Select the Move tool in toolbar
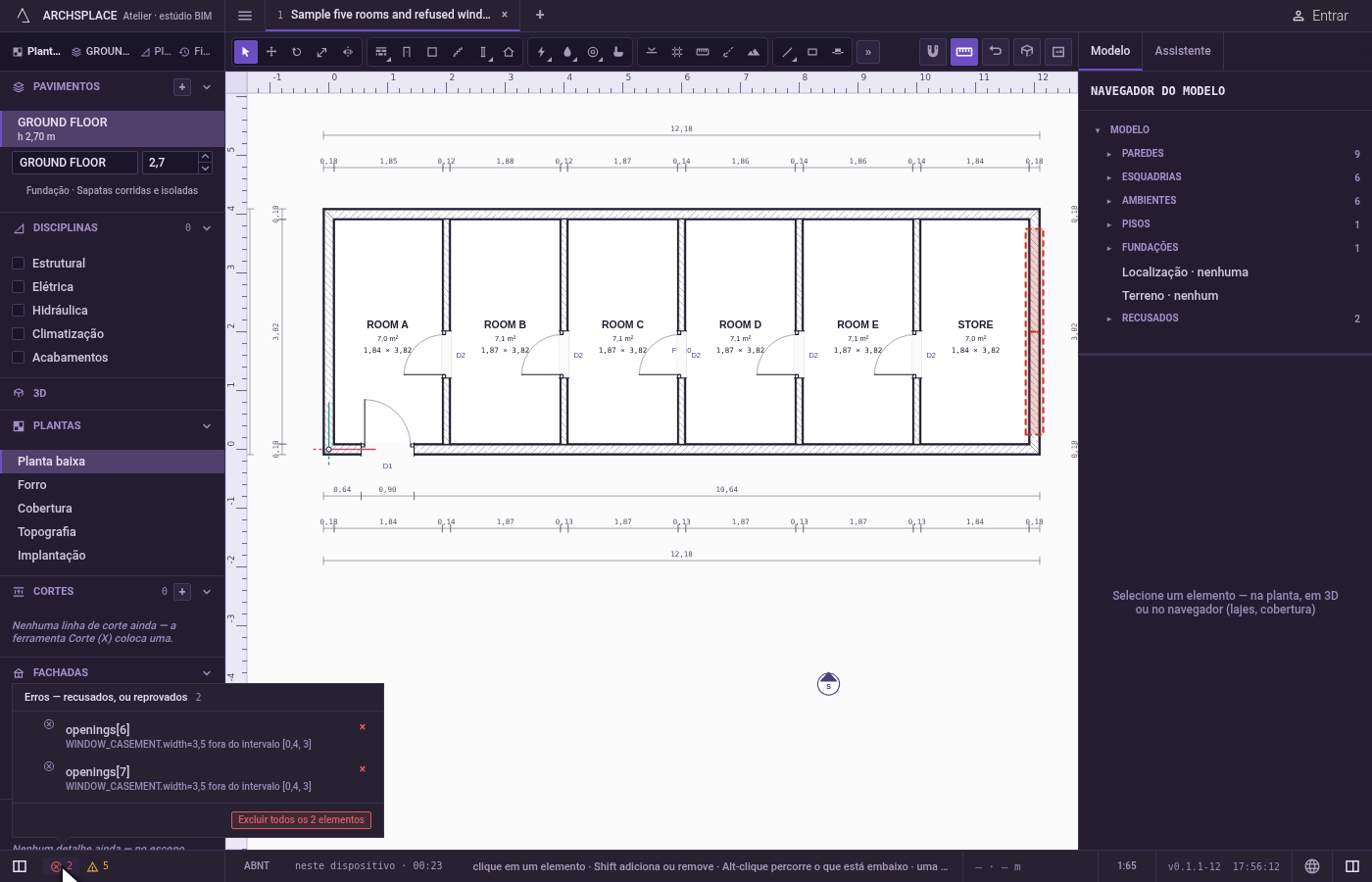The height and width of the screenshot is (882, 1372). point(271,52)
